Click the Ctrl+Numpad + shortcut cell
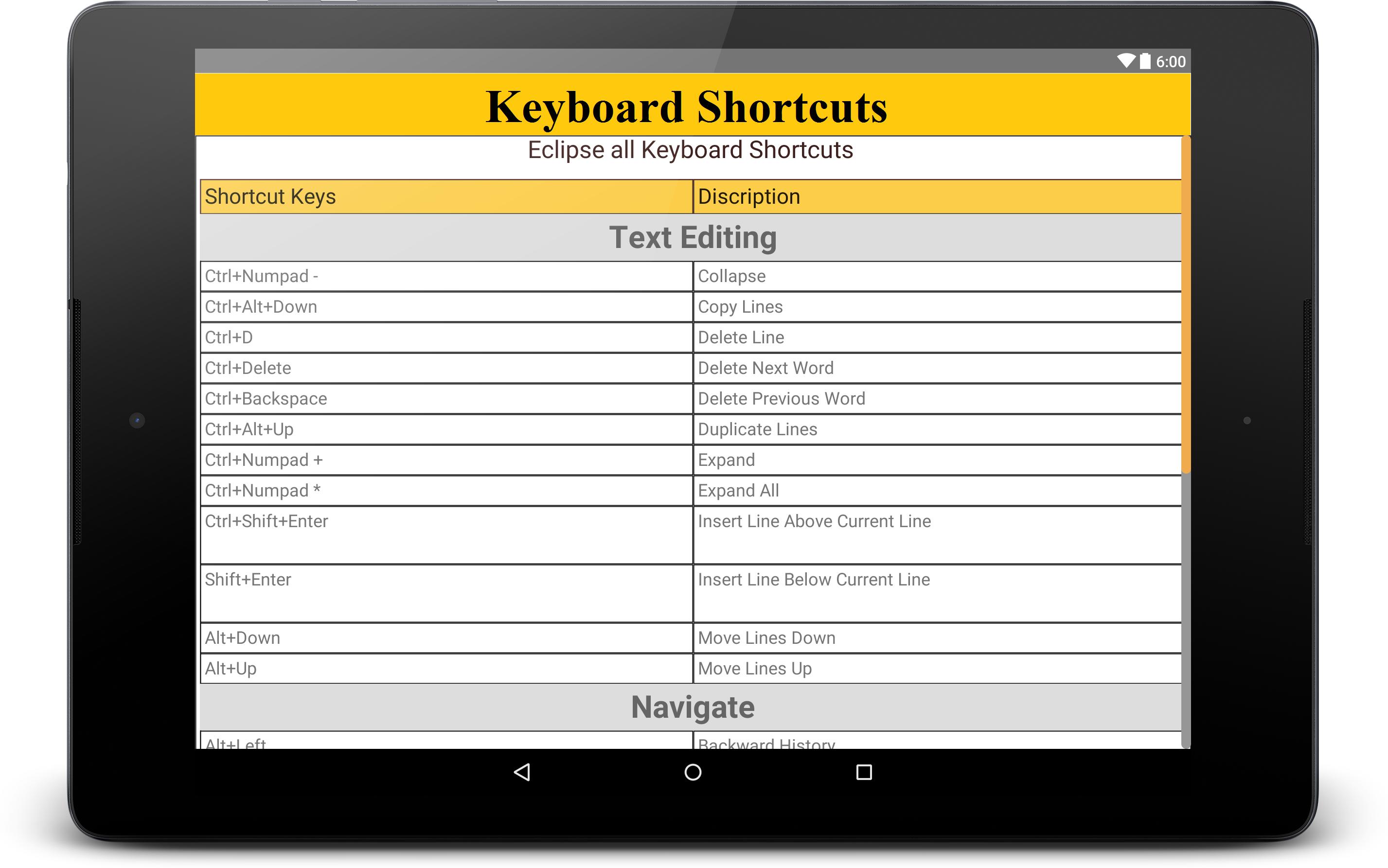The image size is (1388, 868). click(x=446, y=460)
